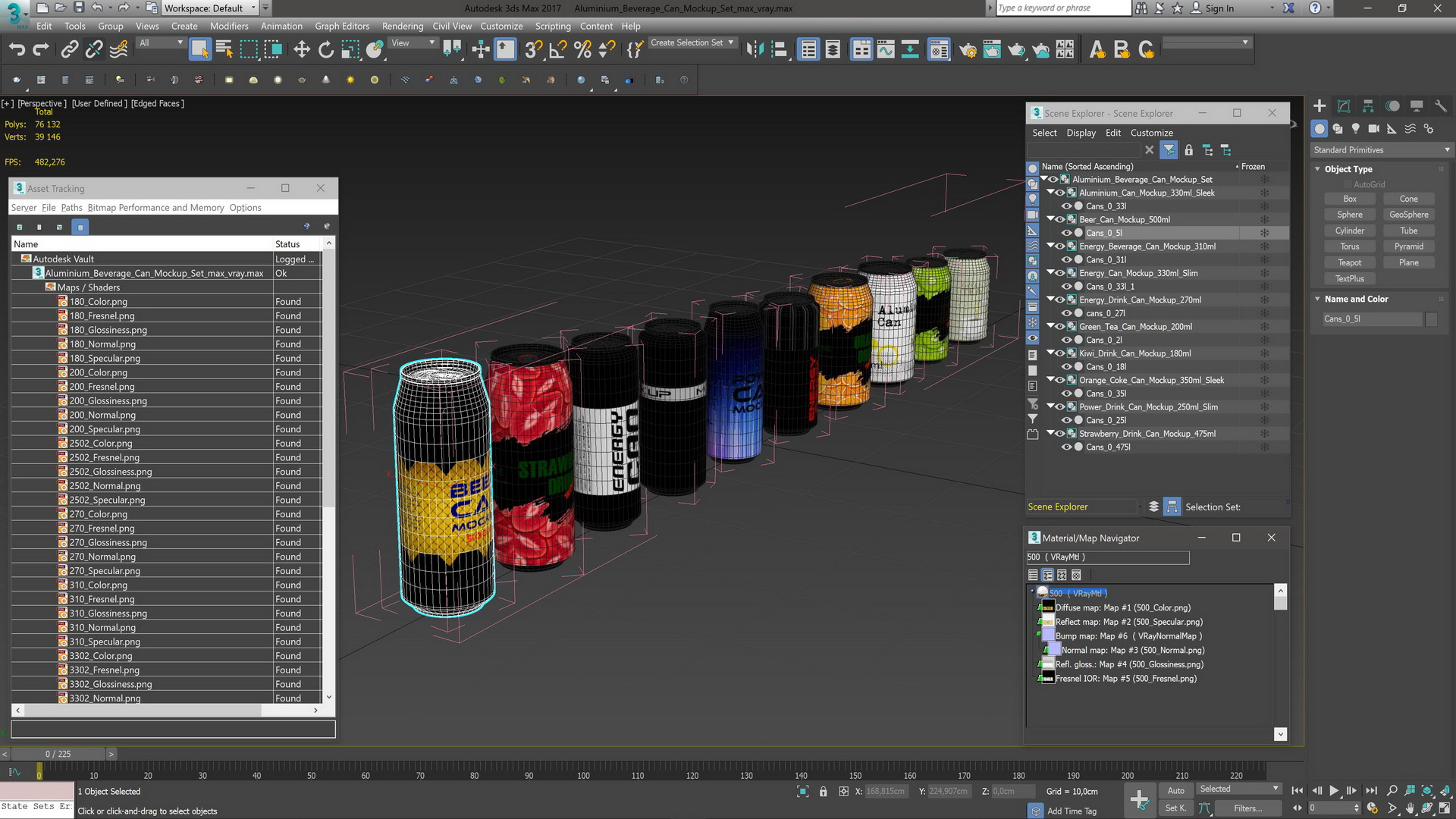Open the Rendered Frame Window icon
Viewport: 1456px width, 819px height.
click(x=992, y=50)
